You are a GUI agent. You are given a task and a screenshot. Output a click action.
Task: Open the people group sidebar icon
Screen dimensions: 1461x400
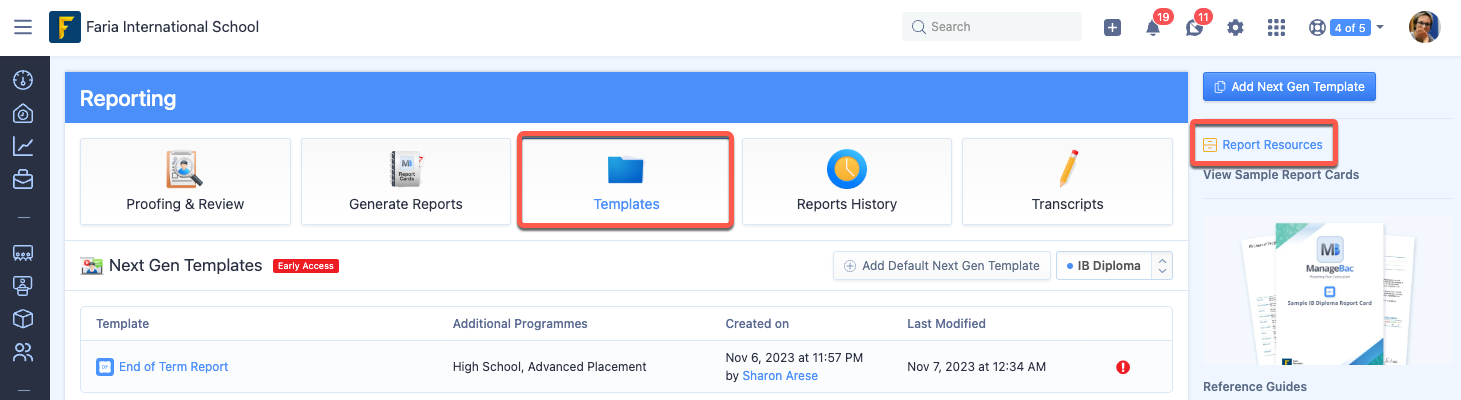(23, 352)
